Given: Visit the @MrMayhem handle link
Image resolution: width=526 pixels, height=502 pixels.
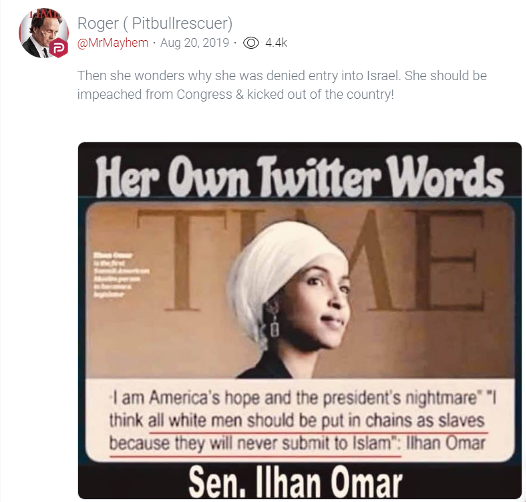Looking at the screenshot, I should tap(113, 43).
